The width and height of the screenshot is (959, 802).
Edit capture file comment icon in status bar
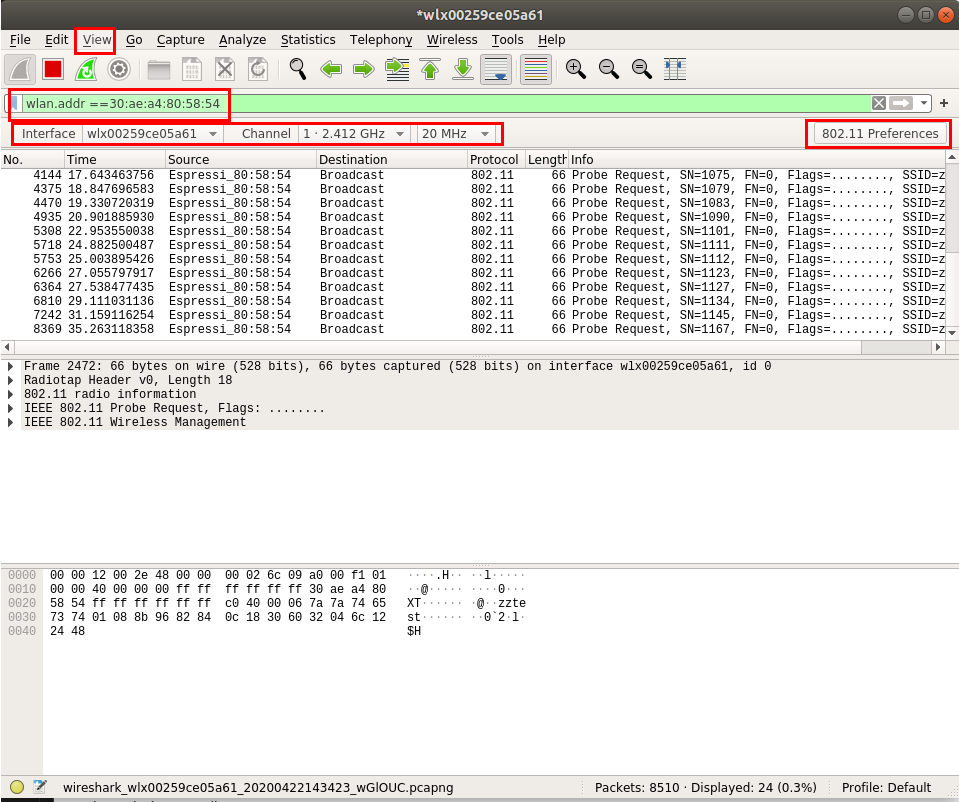click(x=40, y=787)
